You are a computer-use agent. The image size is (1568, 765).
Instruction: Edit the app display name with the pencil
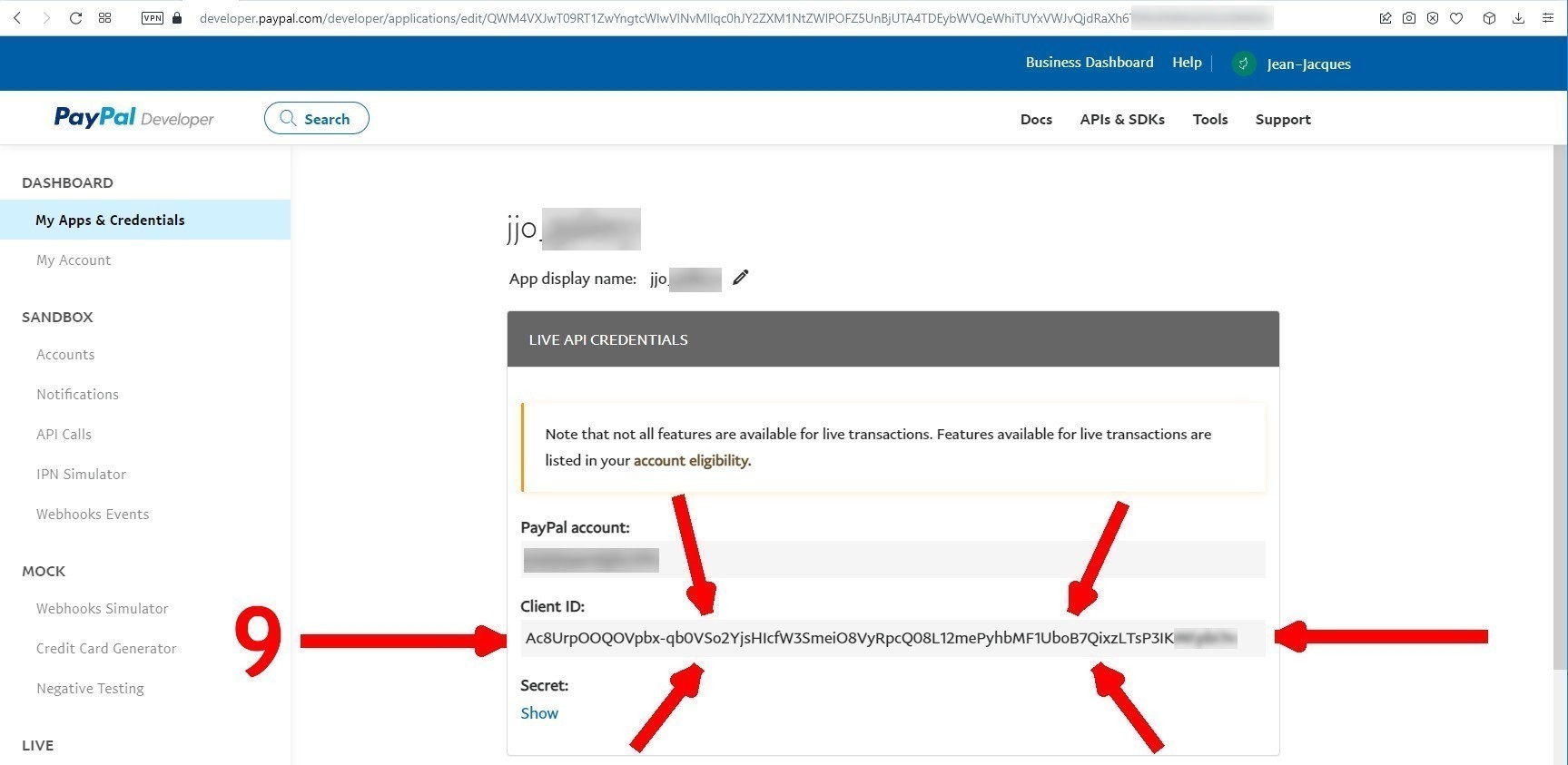[741, 278]
